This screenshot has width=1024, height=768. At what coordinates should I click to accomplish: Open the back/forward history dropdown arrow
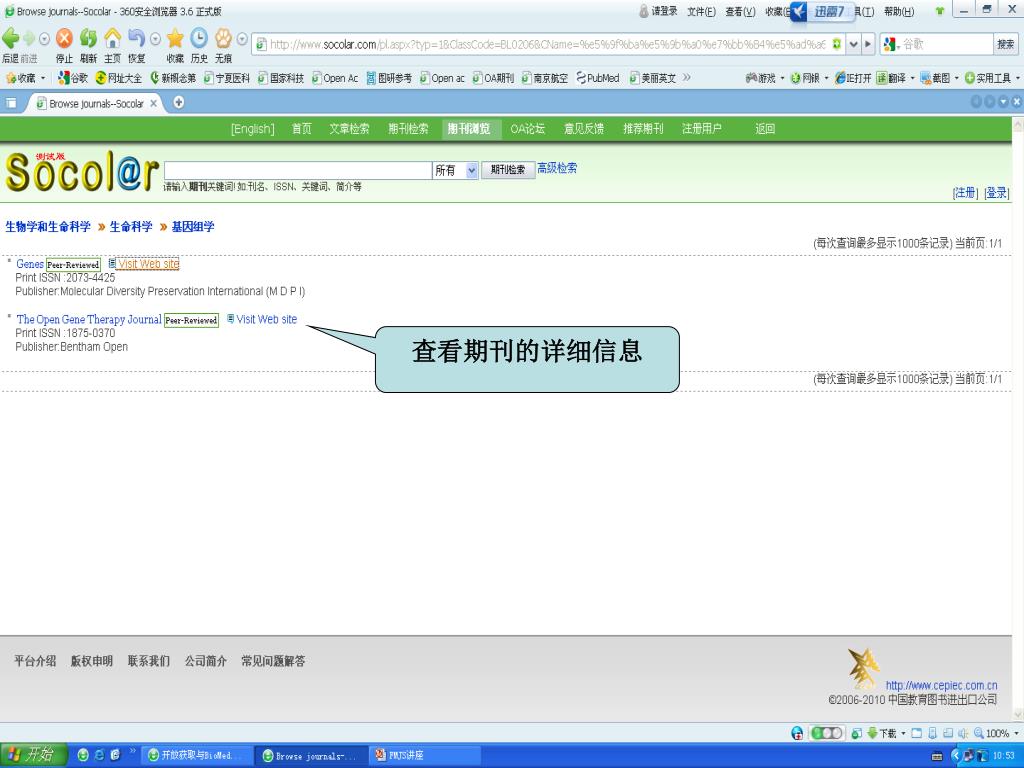[44, 39]
